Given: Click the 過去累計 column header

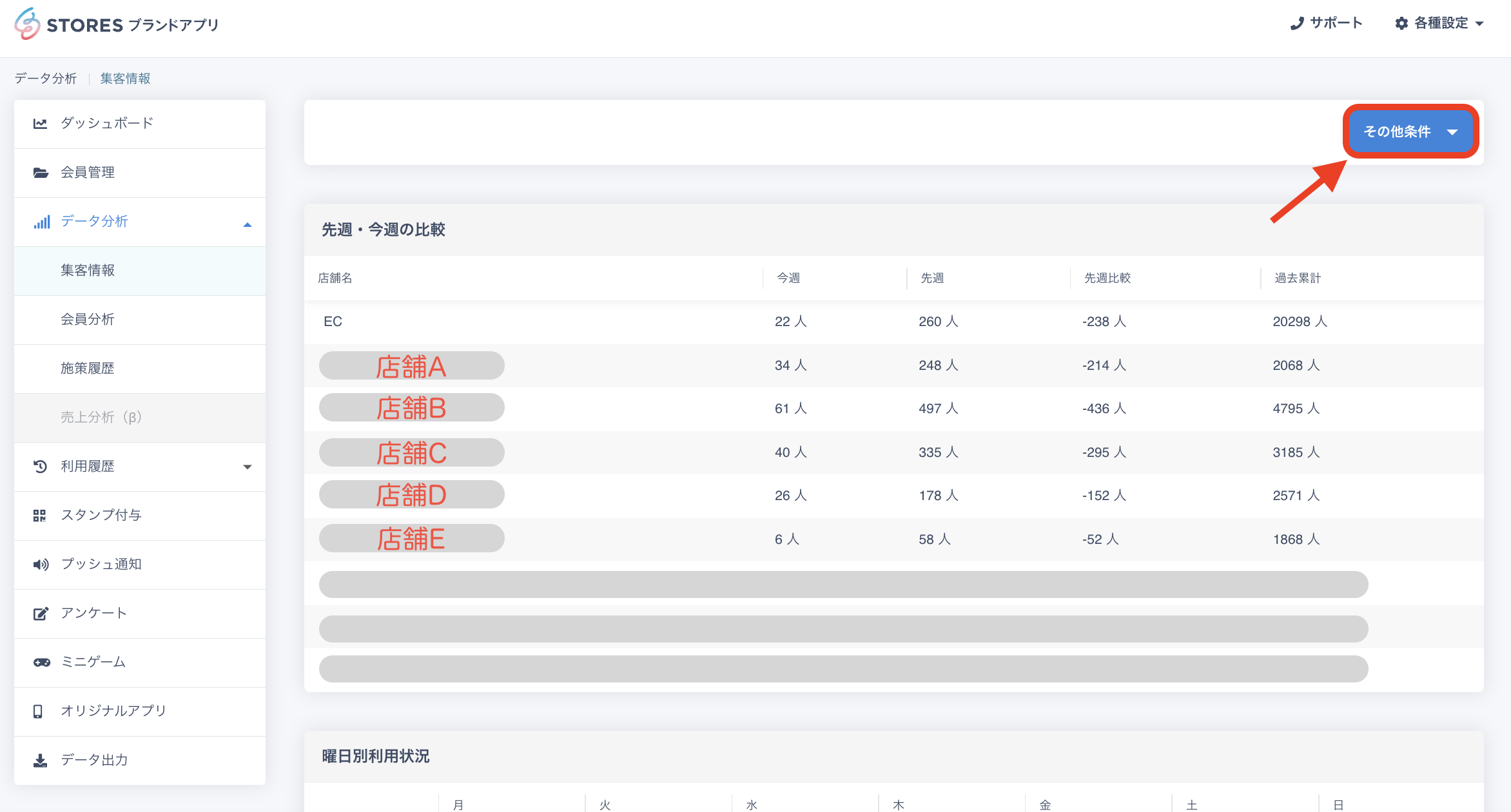Looking at the screenshot, I should point(1298,278).
